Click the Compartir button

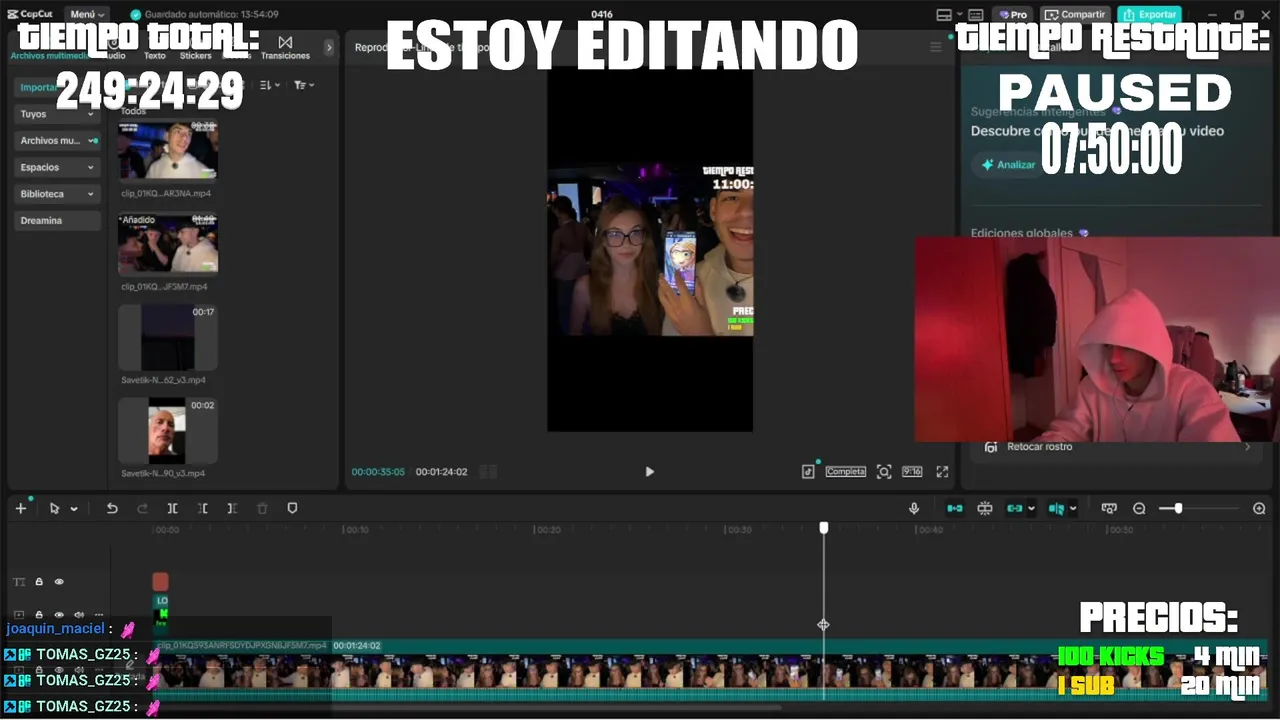[x=1075, y=14]
